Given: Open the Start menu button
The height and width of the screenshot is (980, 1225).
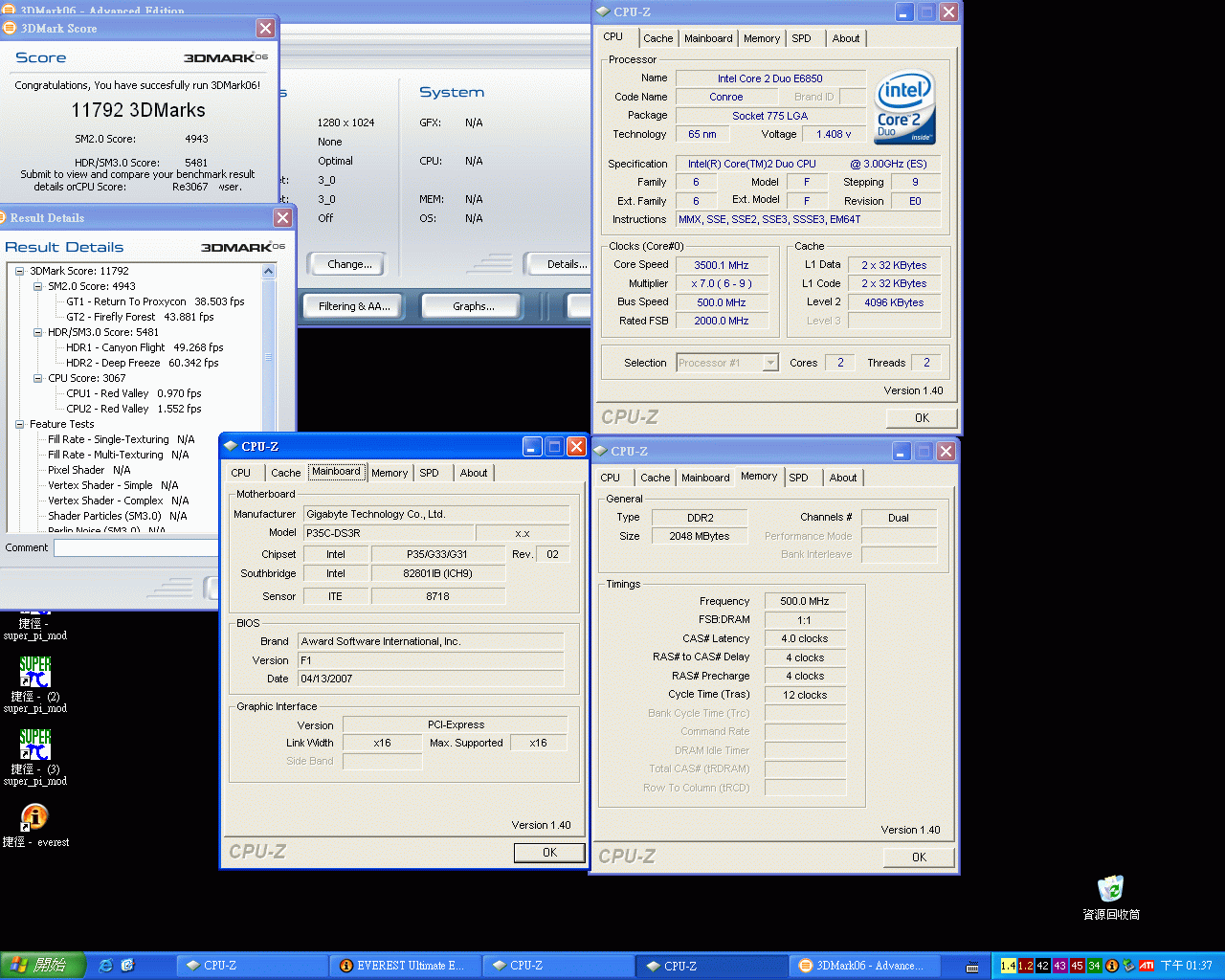Looking at the screenshot, I should (43, 966).
